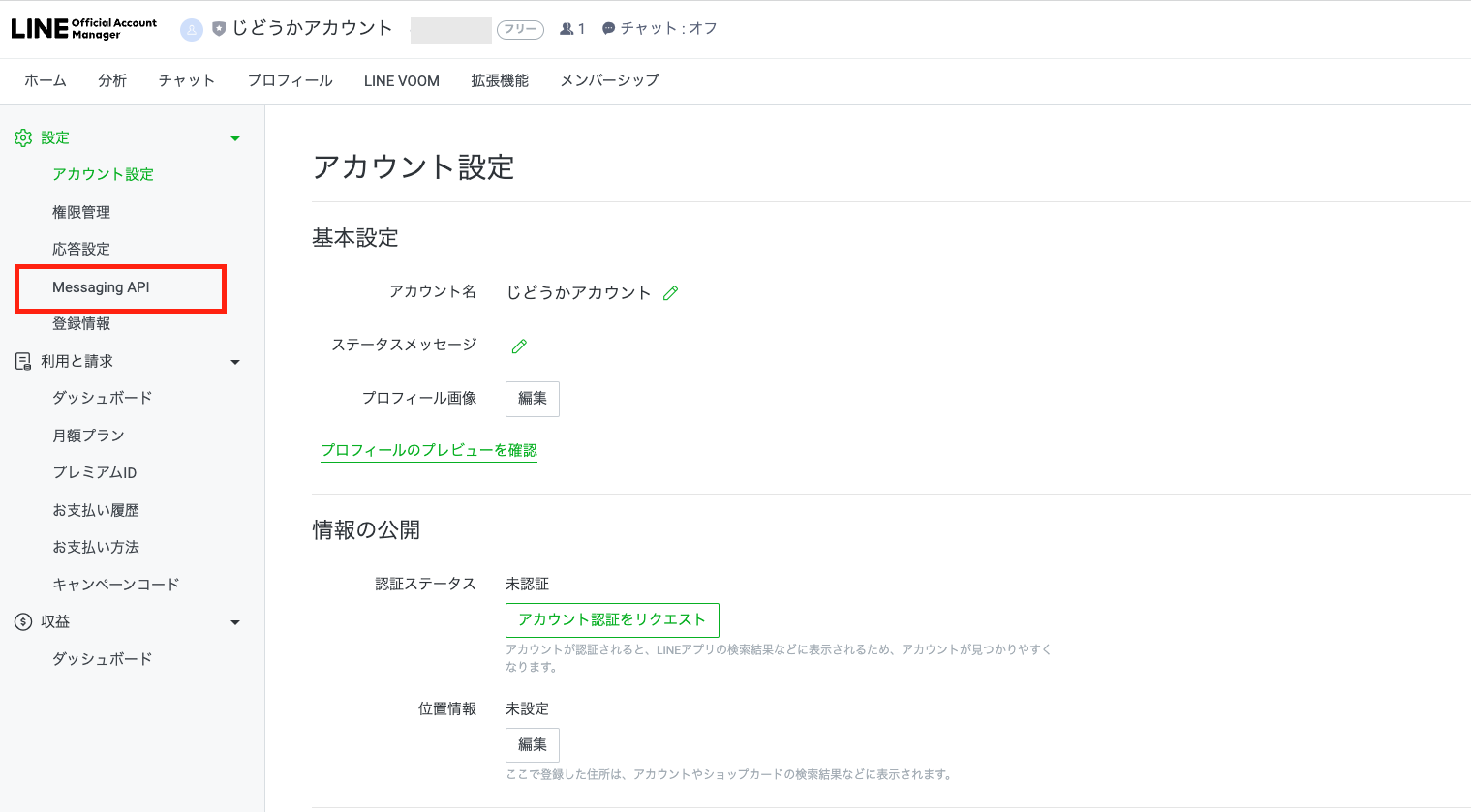Click the status message edit pencil icon
The image size is (1471, 812).
pos(519,346)
